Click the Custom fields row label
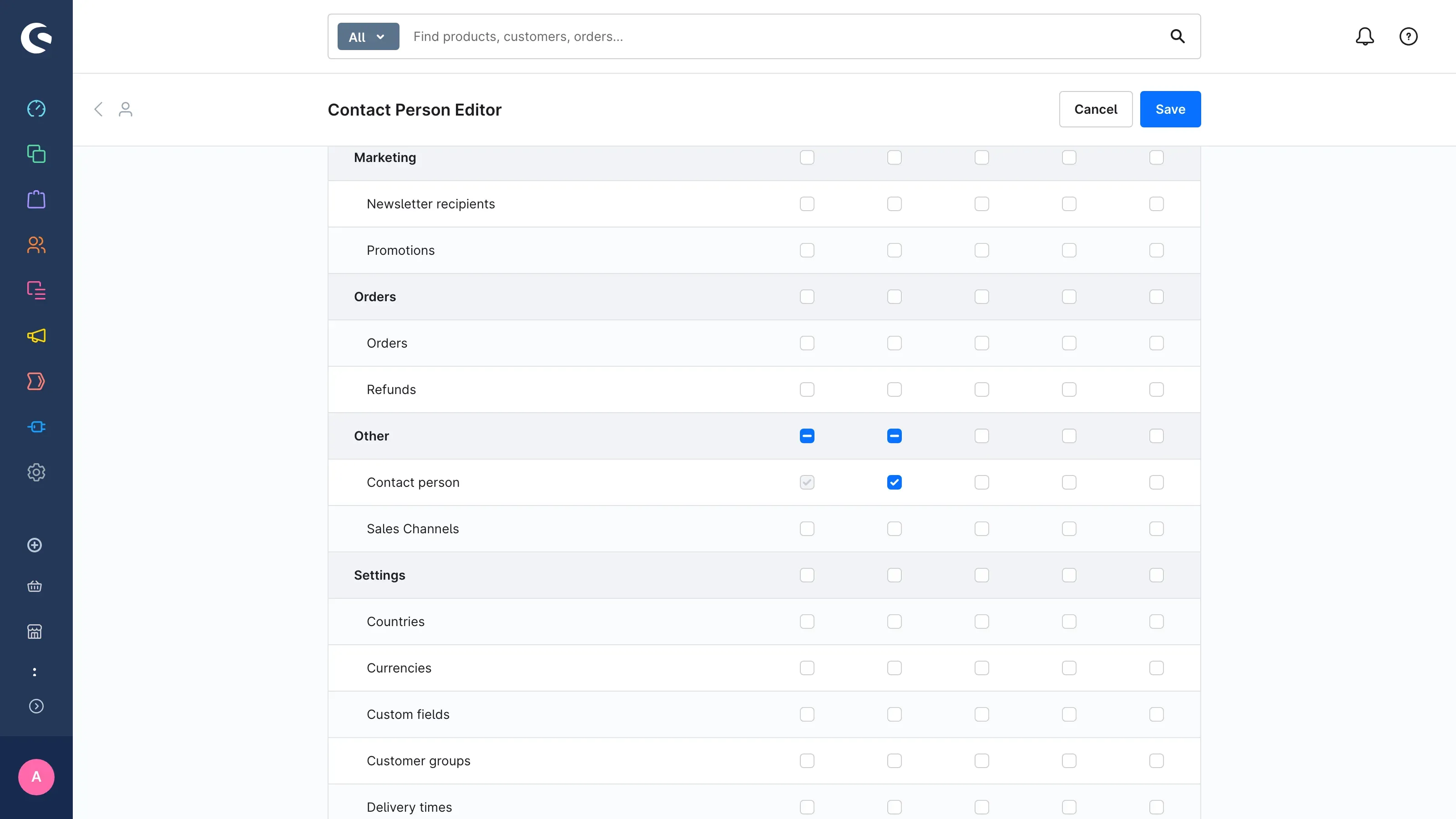1456x819 pixels. [x=408, y=714]
